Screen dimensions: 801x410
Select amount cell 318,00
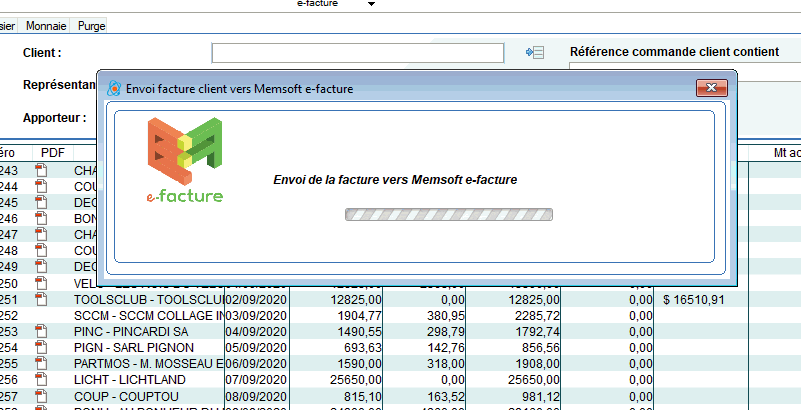pyautogui.click(x=424, y=364)
